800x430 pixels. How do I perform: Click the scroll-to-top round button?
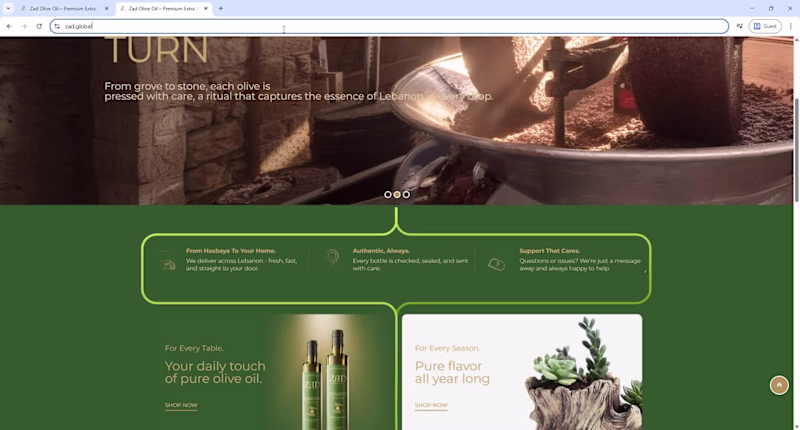(x=779, y=385)
